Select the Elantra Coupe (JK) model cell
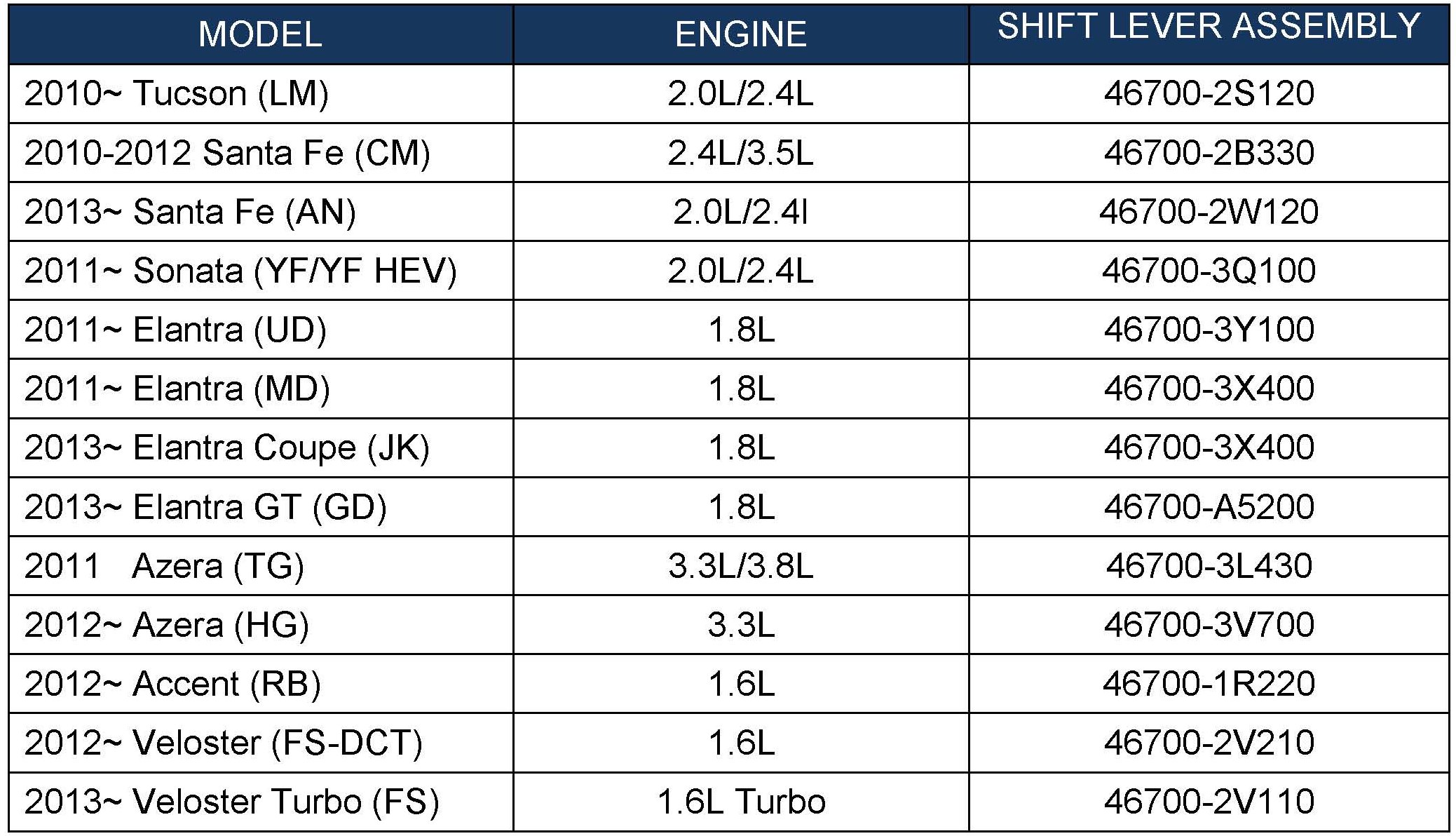Viewport: 1456px width, 836px height. click(x=226, y=448)
